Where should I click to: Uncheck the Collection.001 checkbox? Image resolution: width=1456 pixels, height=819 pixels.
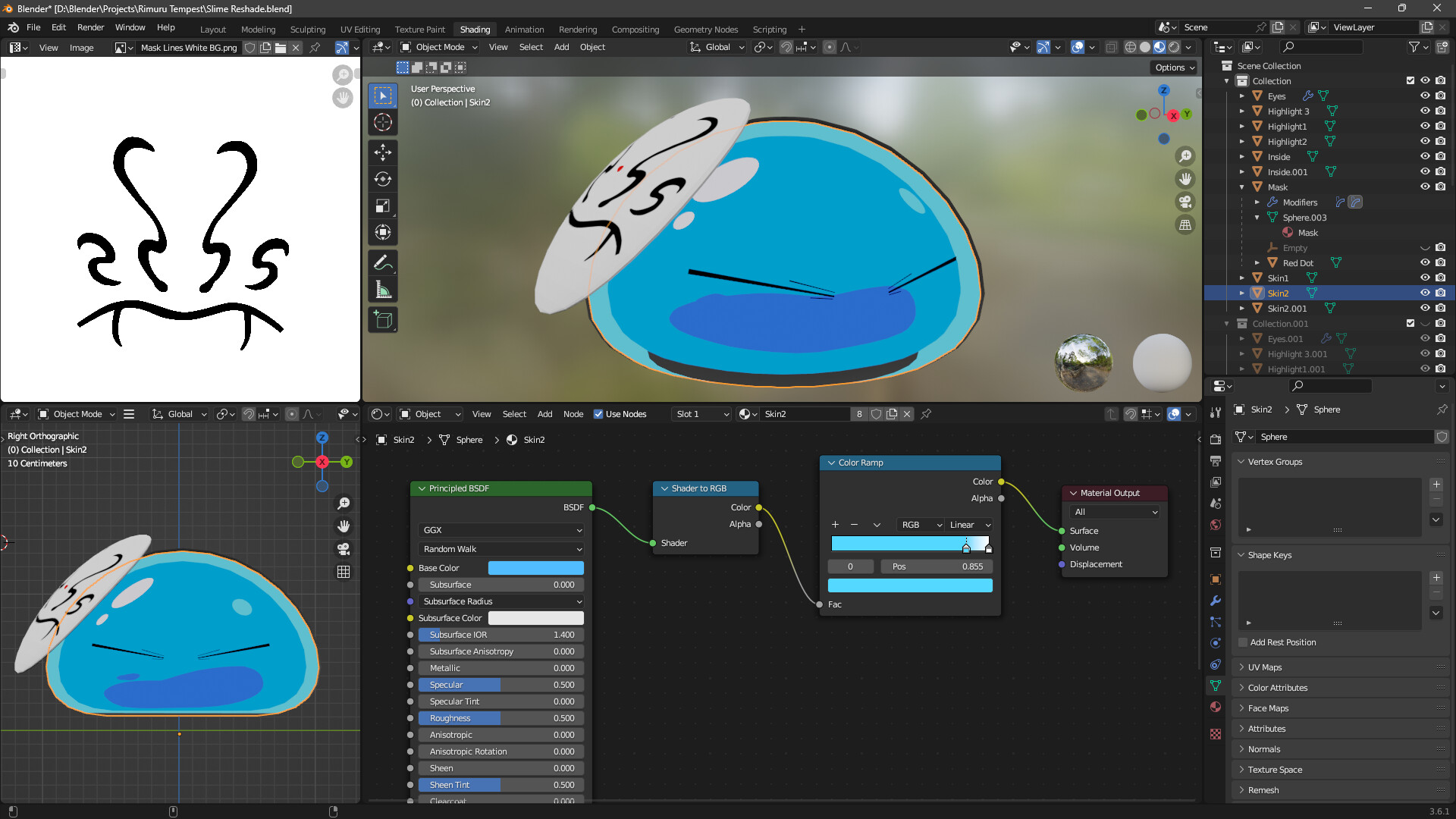click(x=1410, y=323)
